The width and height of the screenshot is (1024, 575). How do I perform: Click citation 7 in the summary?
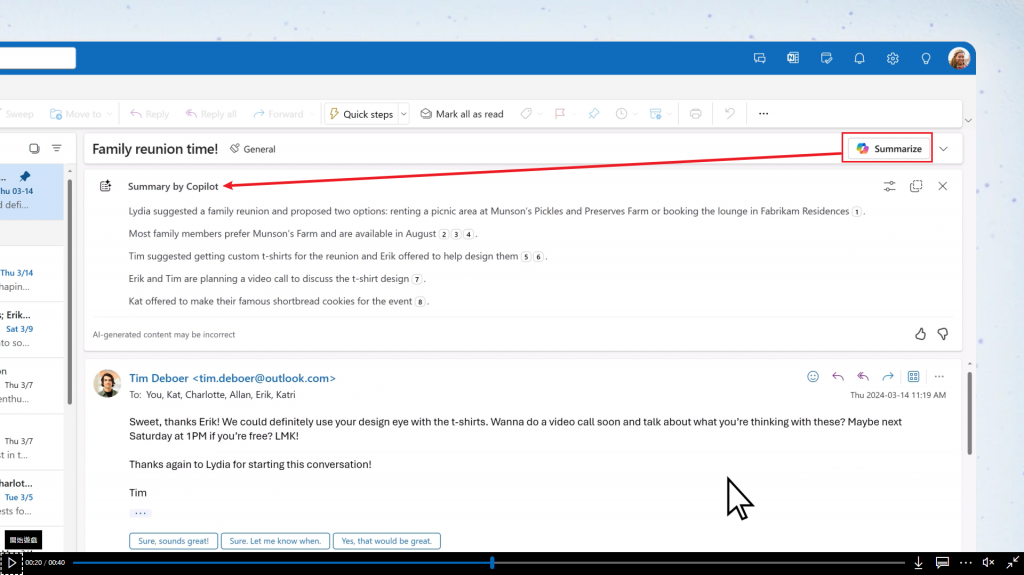(x=417, y=279)
